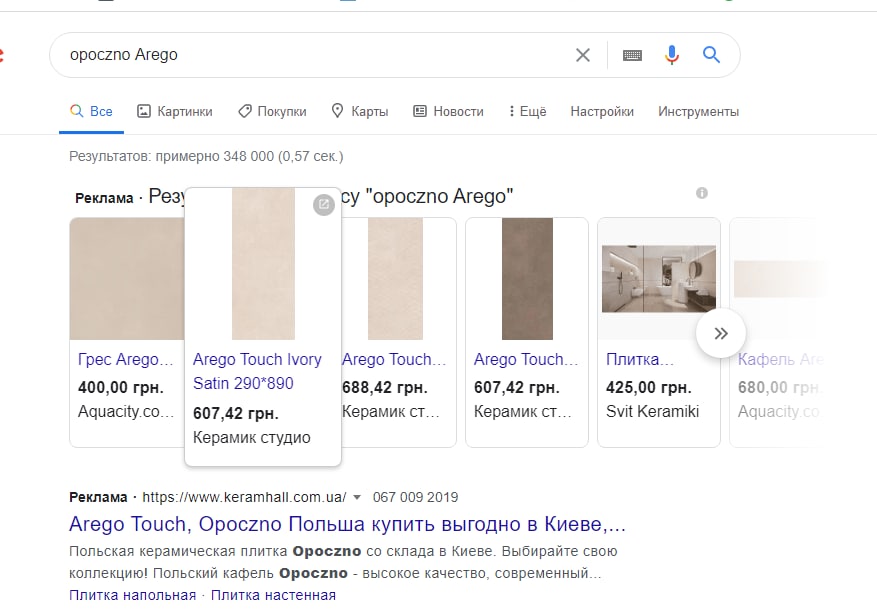
Task: Open the 'Arego Touch, Opoczno Польша купить выгодно' ad
Action: (x=347, y=524)
